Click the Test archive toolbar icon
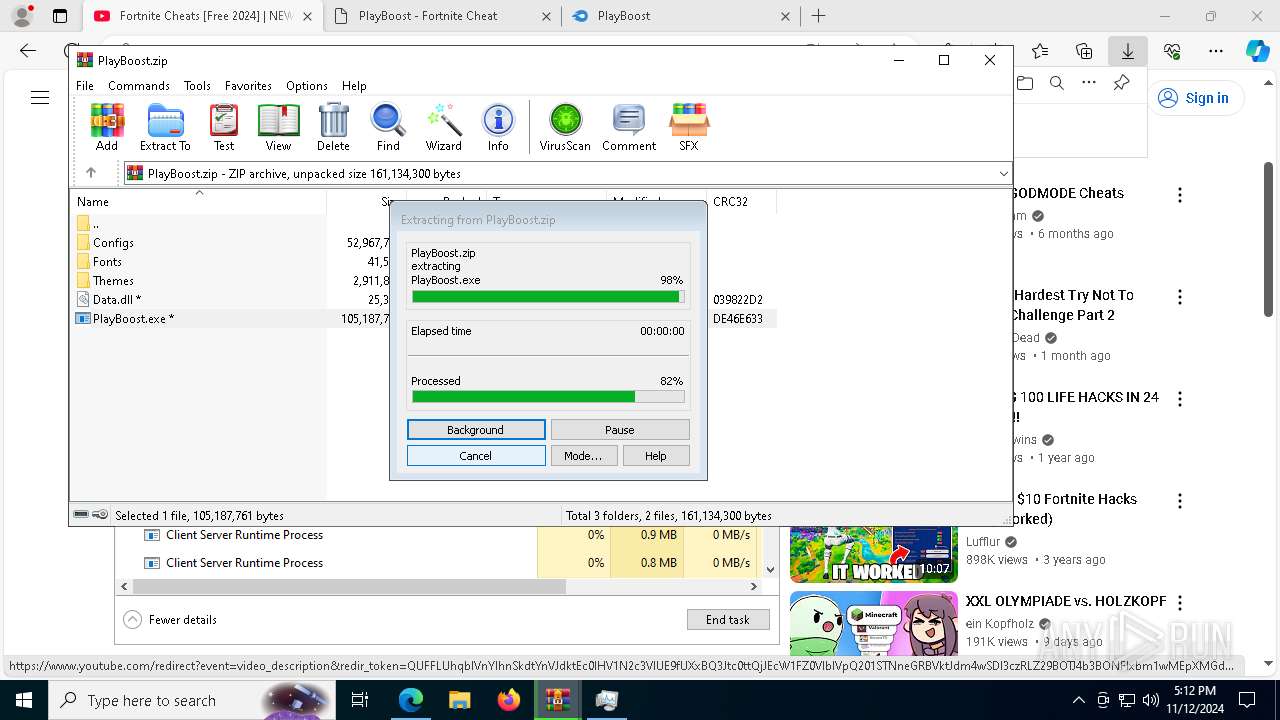This screenshot has width=1280, height=720. (224, 127)
